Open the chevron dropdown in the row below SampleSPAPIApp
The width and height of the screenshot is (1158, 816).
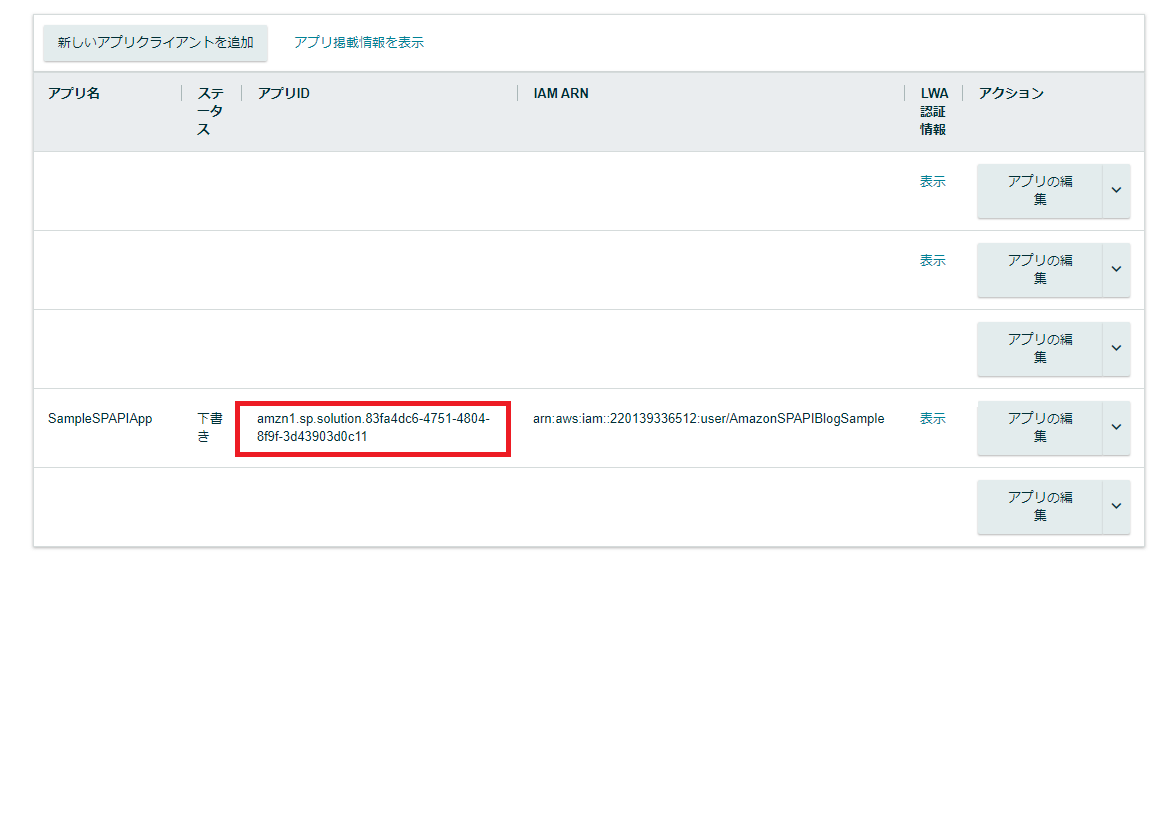pos(1116,507)
